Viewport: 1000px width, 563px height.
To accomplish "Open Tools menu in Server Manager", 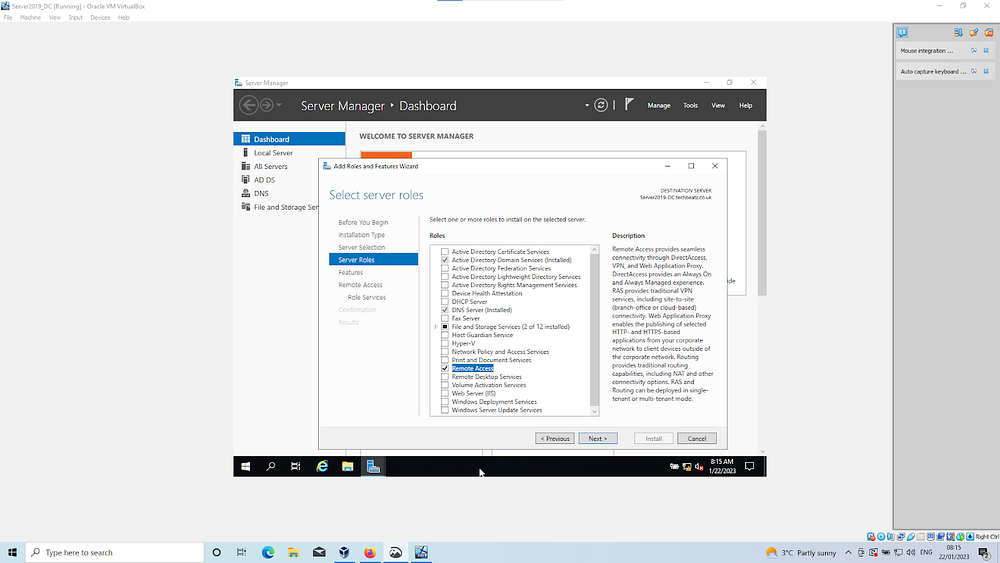I will pyautogui.click(x=690, y=105).
